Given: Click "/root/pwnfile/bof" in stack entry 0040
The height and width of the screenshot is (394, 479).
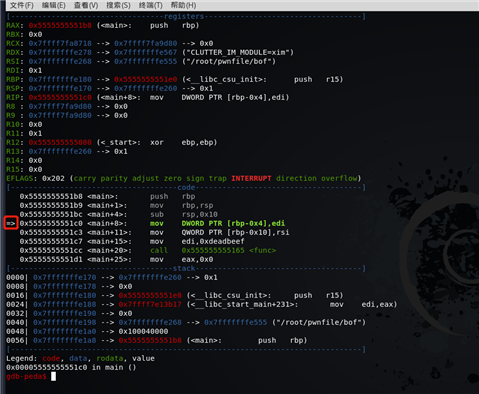Looking at the screenshot, I should click(319, 323).
